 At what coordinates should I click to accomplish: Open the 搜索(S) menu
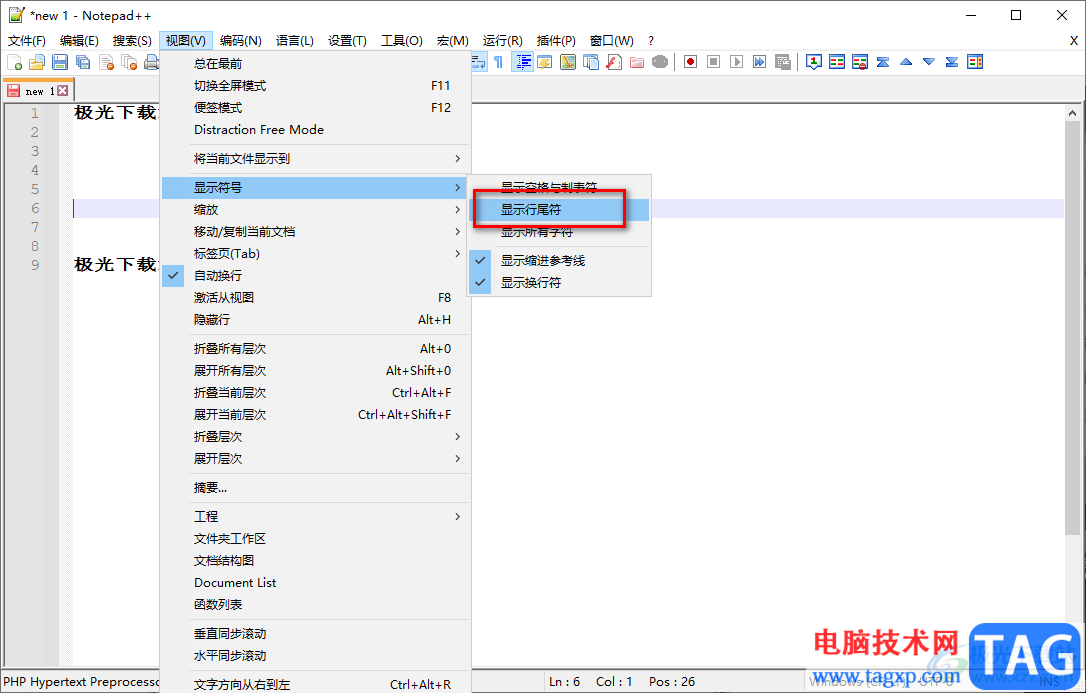(x=132, y=41)
